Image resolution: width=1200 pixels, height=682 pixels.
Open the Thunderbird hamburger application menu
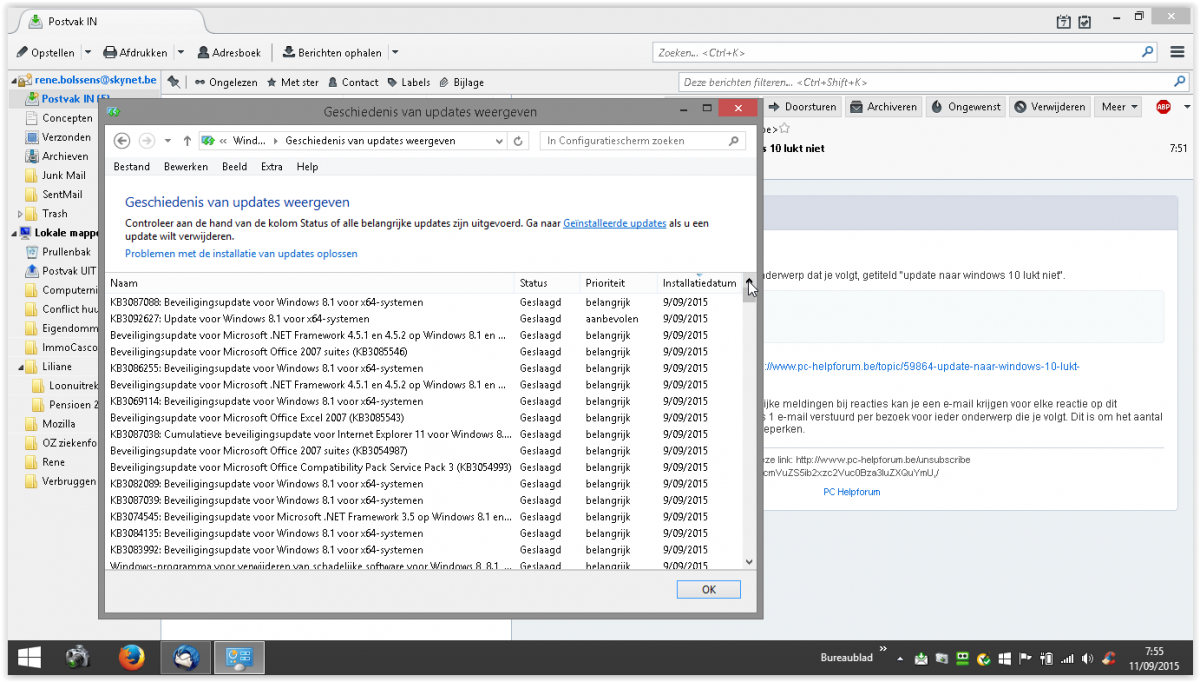1178,52
